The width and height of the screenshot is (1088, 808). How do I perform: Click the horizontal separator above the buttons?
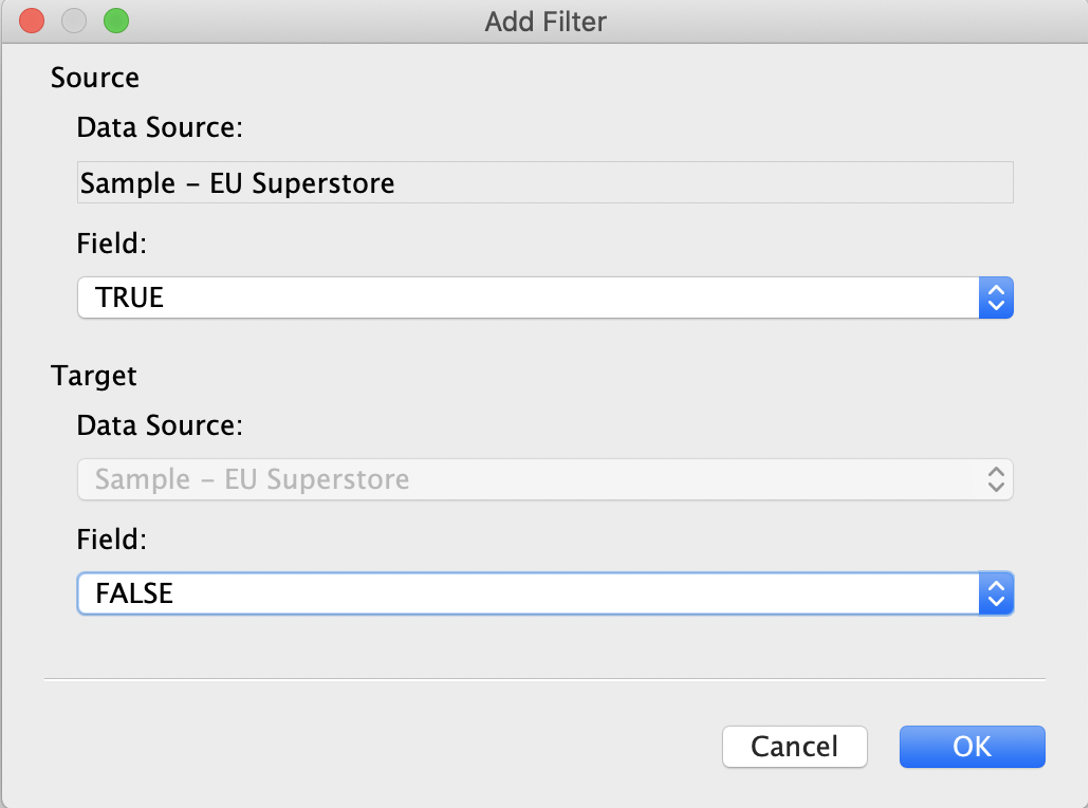pyautogui.click(x=545, y=679)
